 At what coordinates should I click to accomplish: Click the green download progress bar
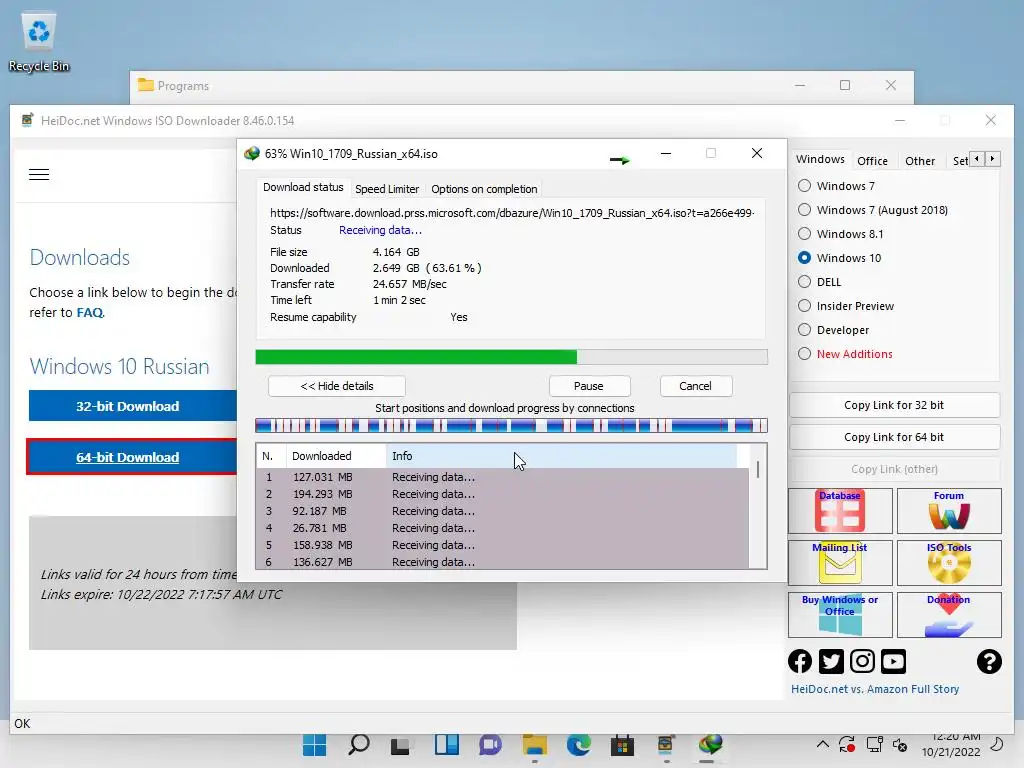pos(511,357)
